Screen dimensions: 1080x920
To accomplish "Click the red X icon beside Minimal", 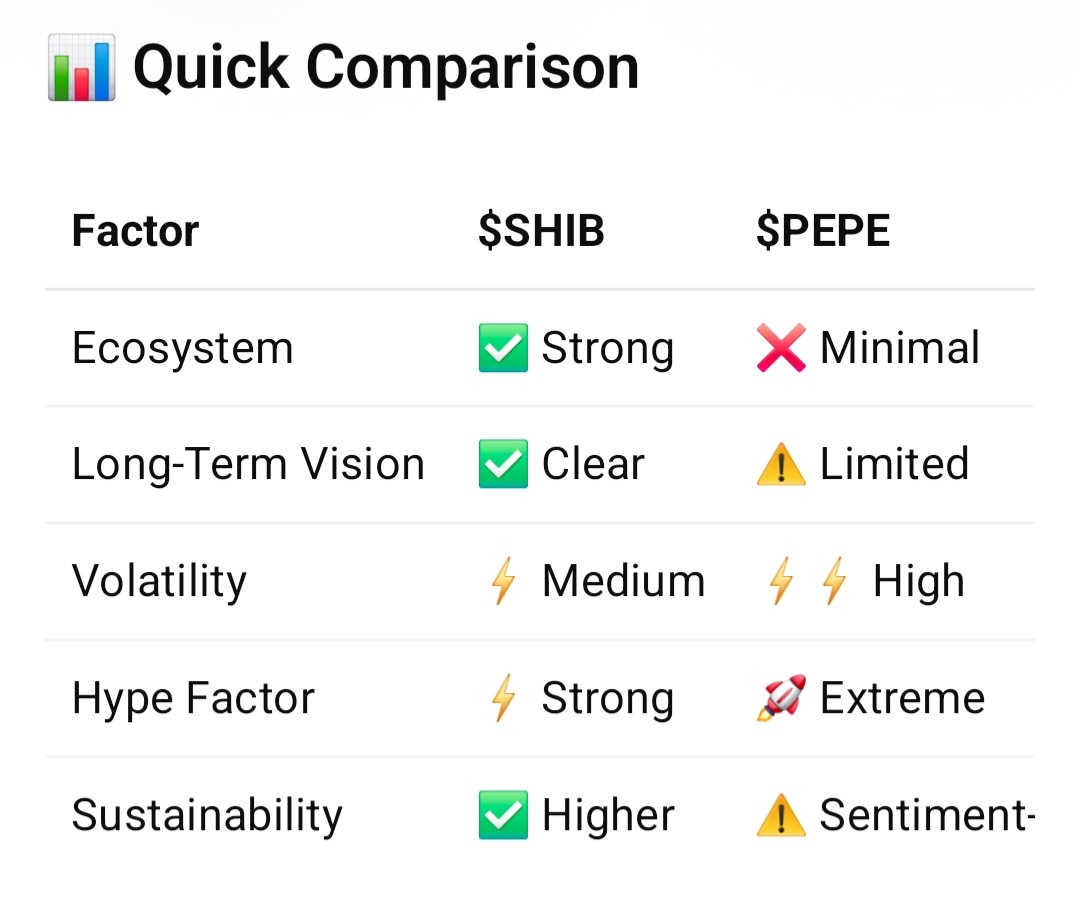I will point(781,349).
